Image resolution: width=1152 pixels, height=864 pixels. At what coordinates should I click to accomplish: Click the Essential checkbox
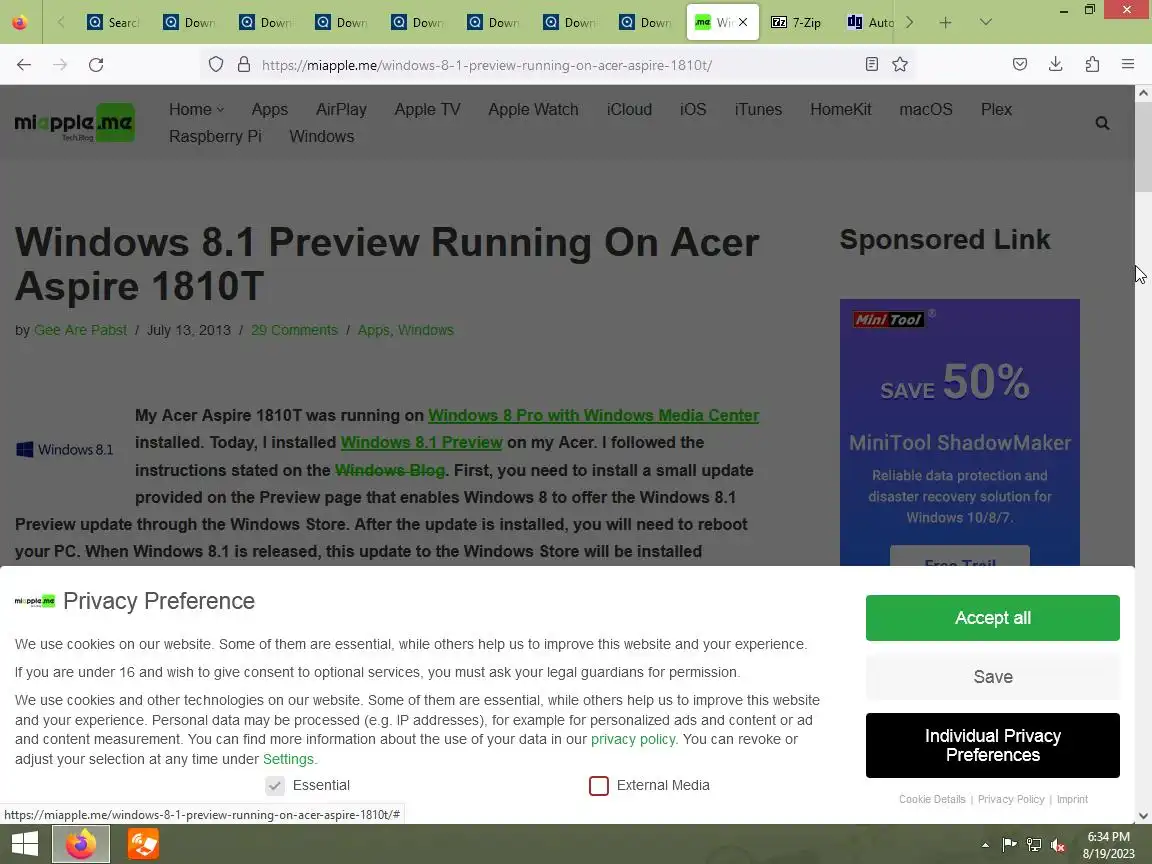(275, 785)
